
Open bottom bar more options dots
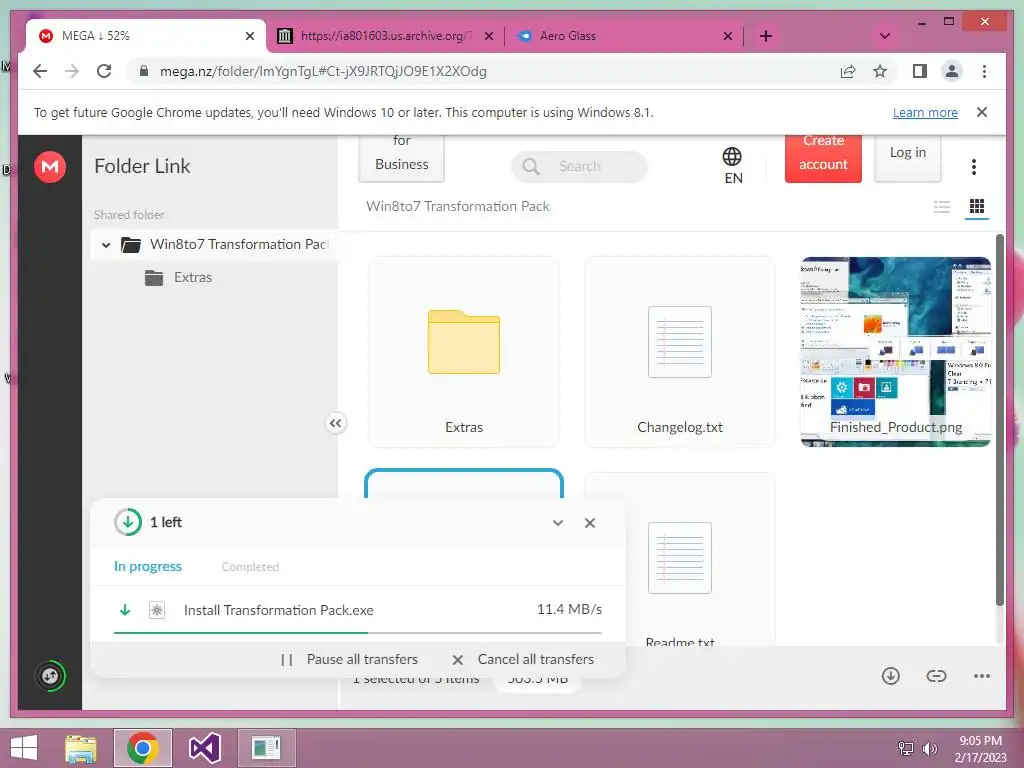pyautogui.click(x=982, y=676)
